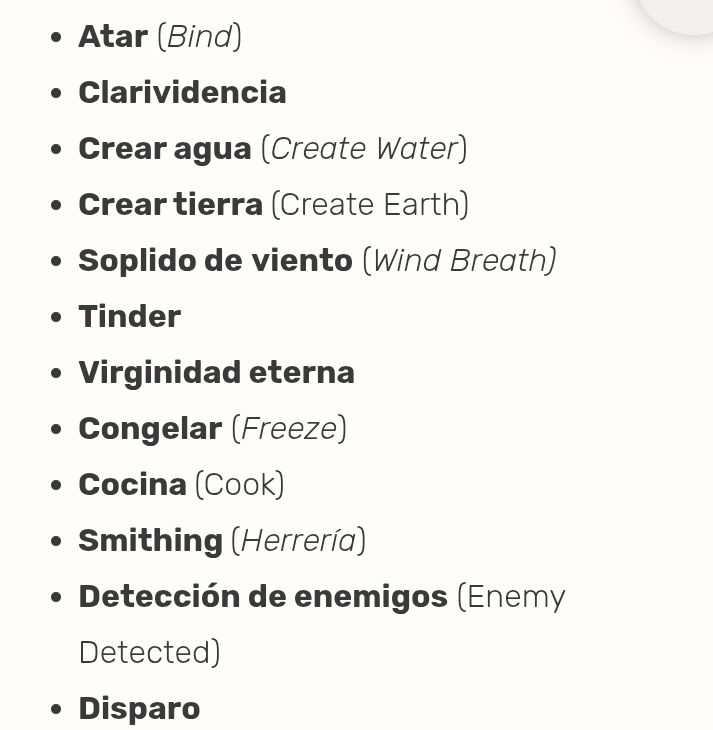713x730 pixels.
Task: Click the Disparo list item
Action: (x=139, y=709)
